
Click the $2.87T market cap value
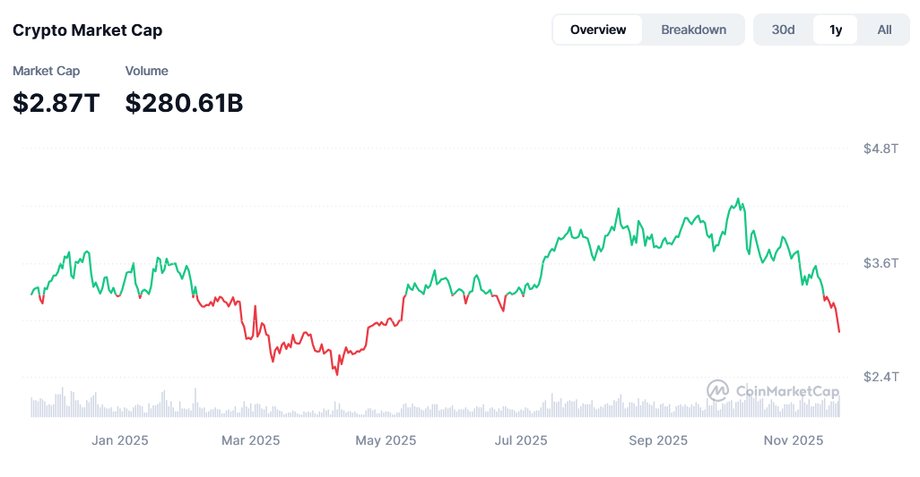pos(56,102)
